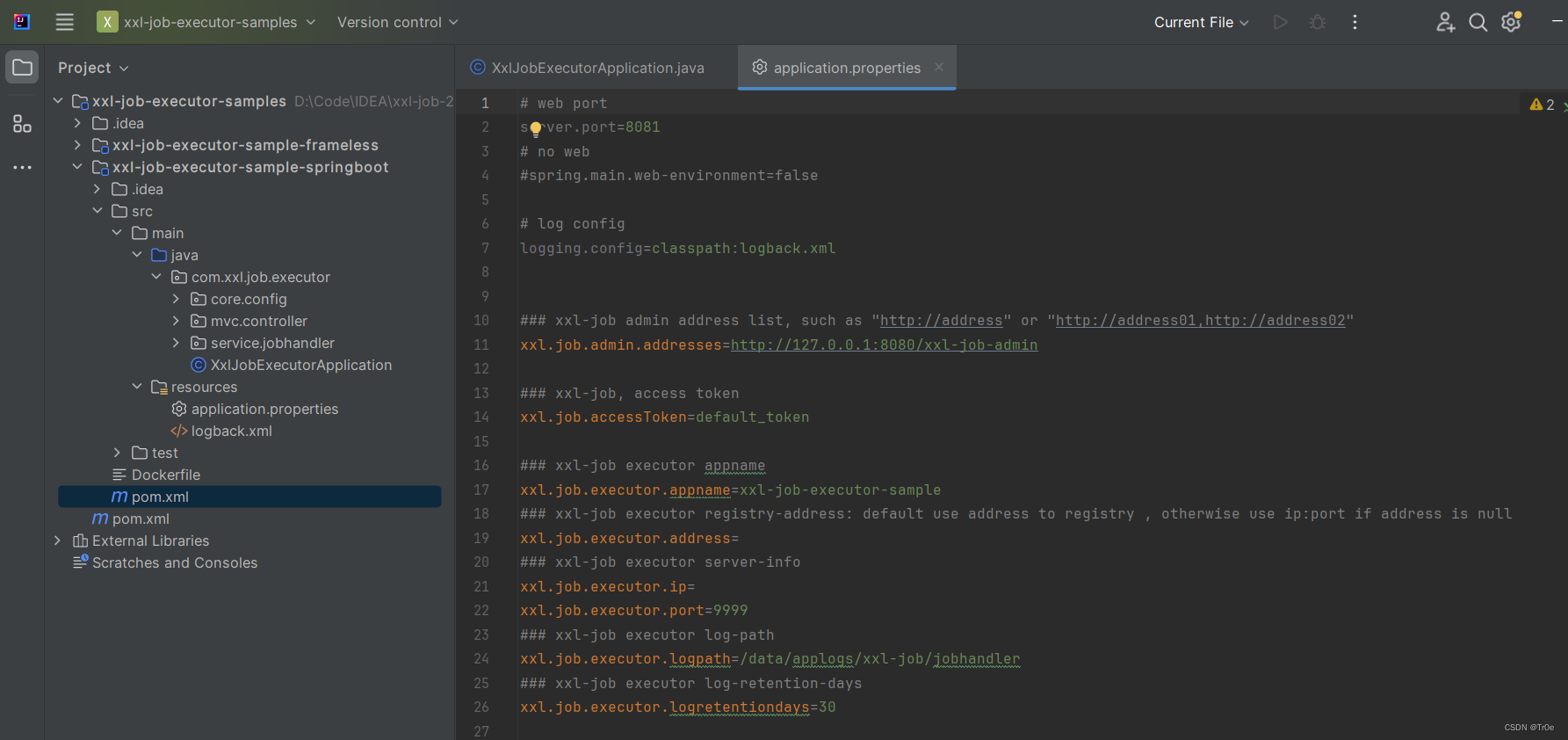
Task: Open the Structure tool window icon
Action: pyautogui.click(x=22, y=124)
